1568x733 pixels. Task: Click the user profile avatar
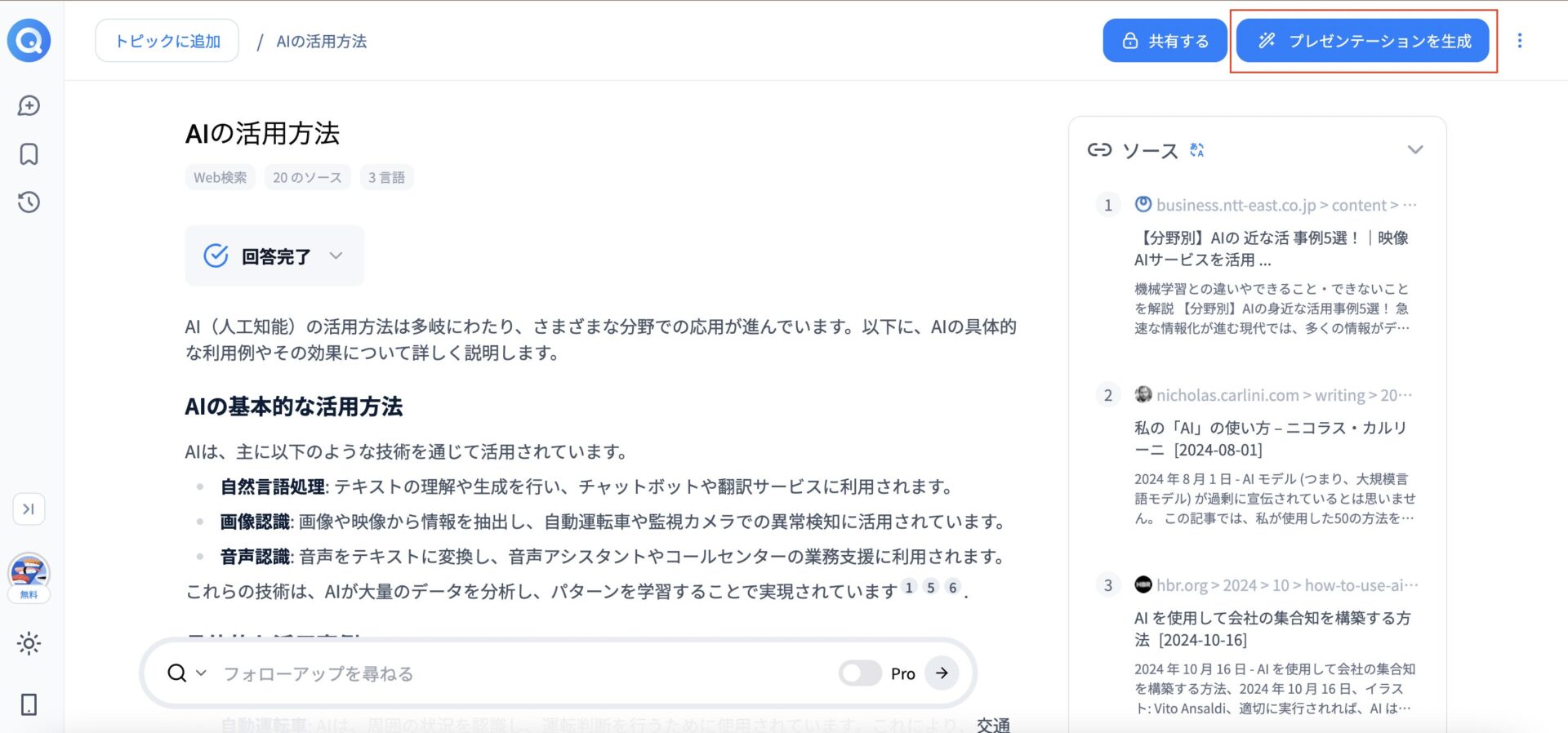[29, 572]
